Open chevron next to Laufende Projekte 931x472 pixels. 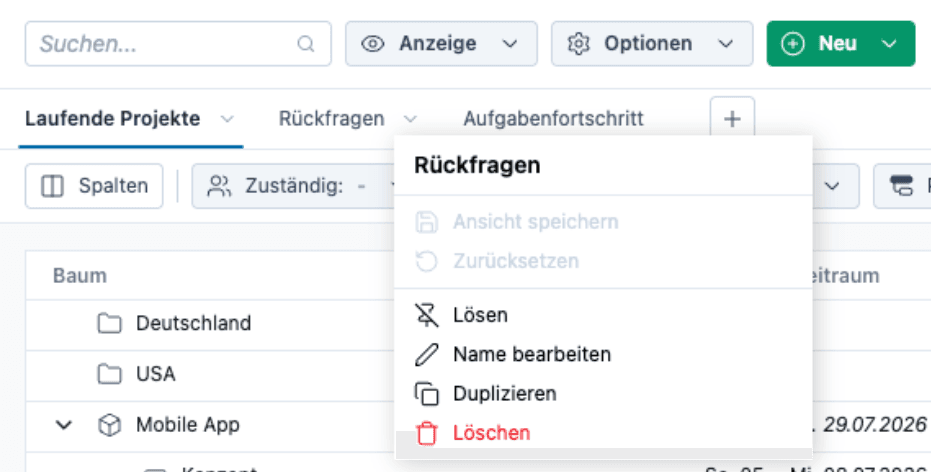tap(227, 119)
